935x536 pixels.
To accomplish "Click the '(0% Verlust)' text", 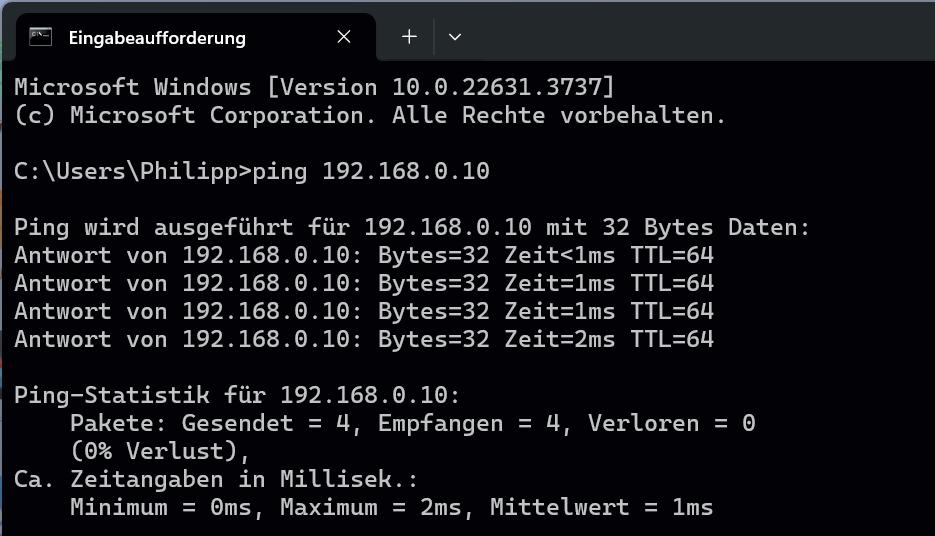I will [x=154, y=451].
